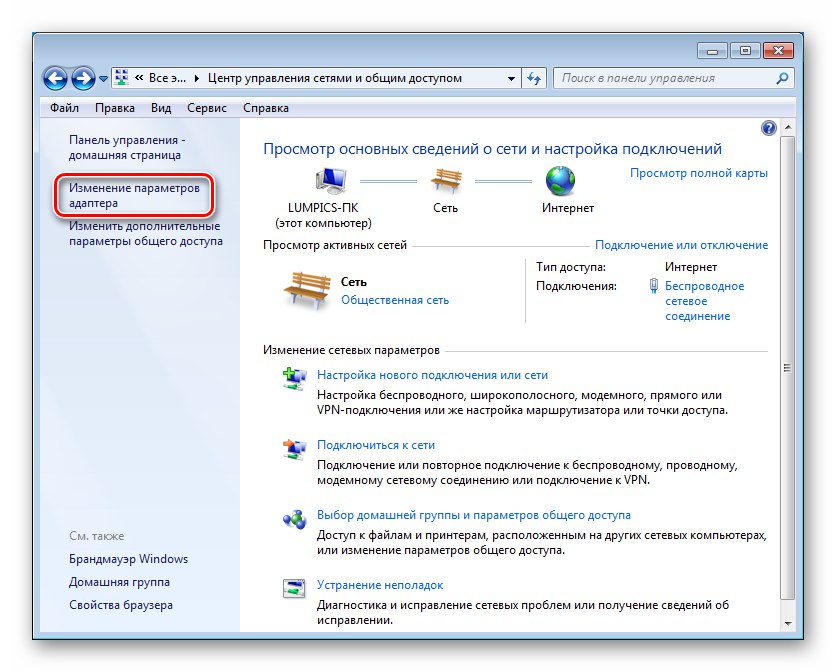Open the Справка menu
Screen dimensions: 836x672
click(266, 108)
